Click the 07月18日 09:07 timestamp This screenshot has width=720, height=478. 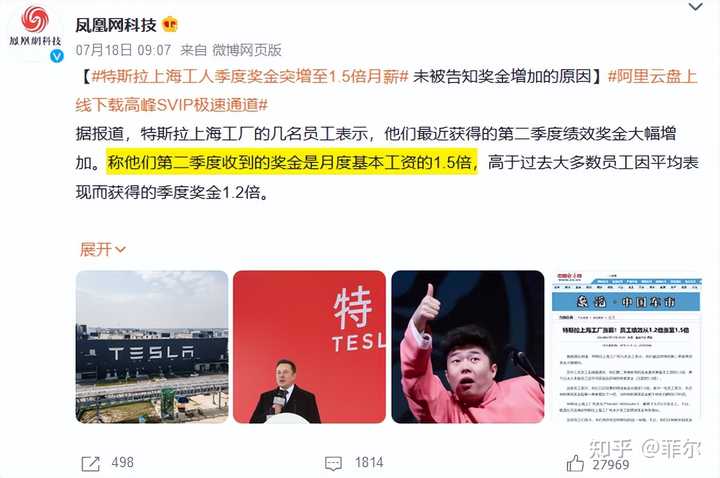(123, 50)
